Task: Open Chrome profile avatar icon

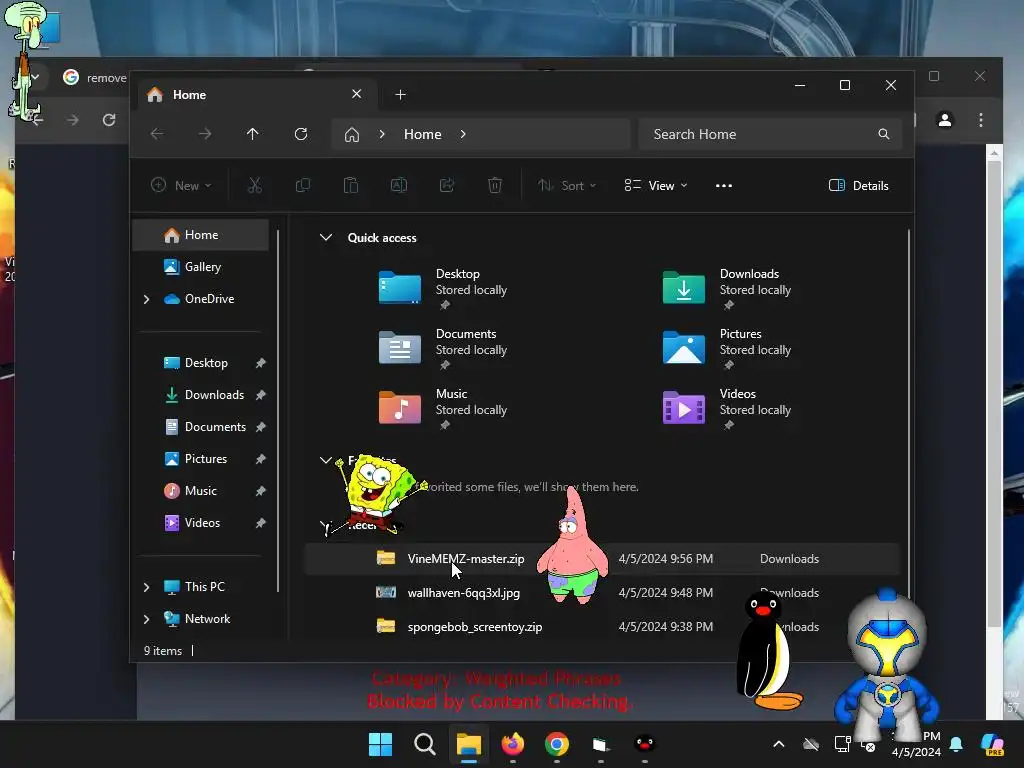Action: [x=944, y=120]
